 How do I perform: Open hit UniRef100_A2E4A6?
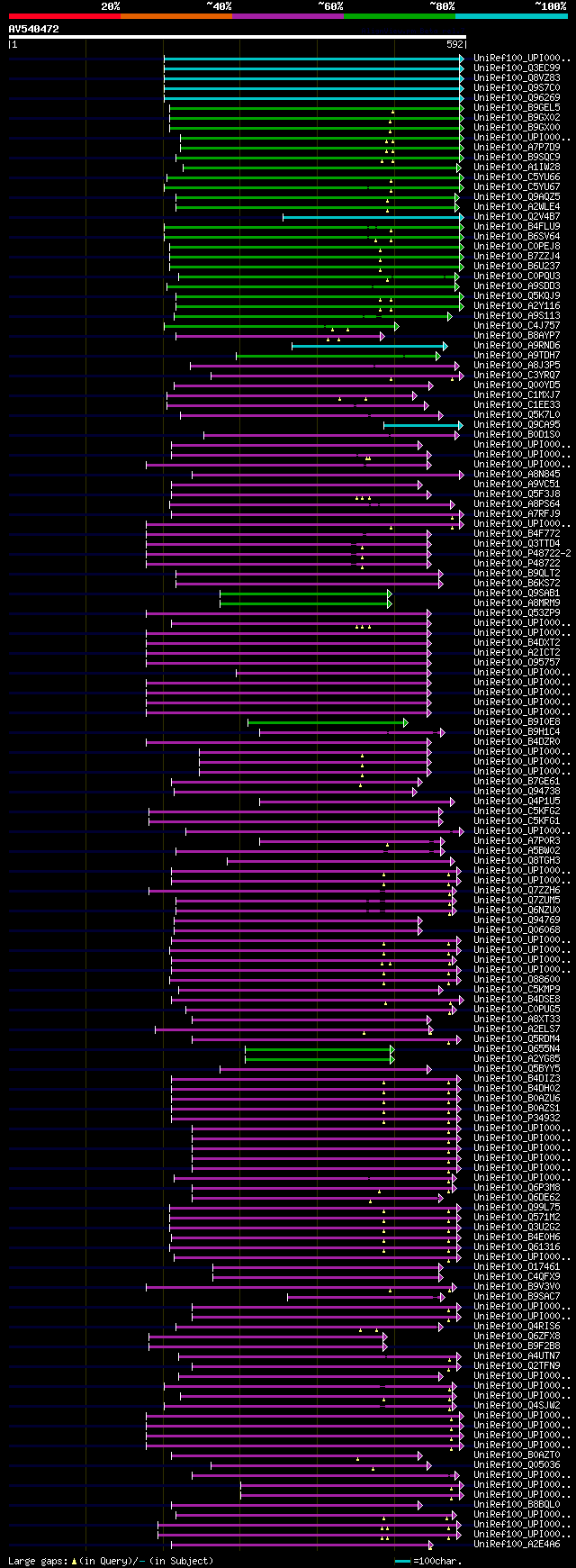pos(517,1544)
